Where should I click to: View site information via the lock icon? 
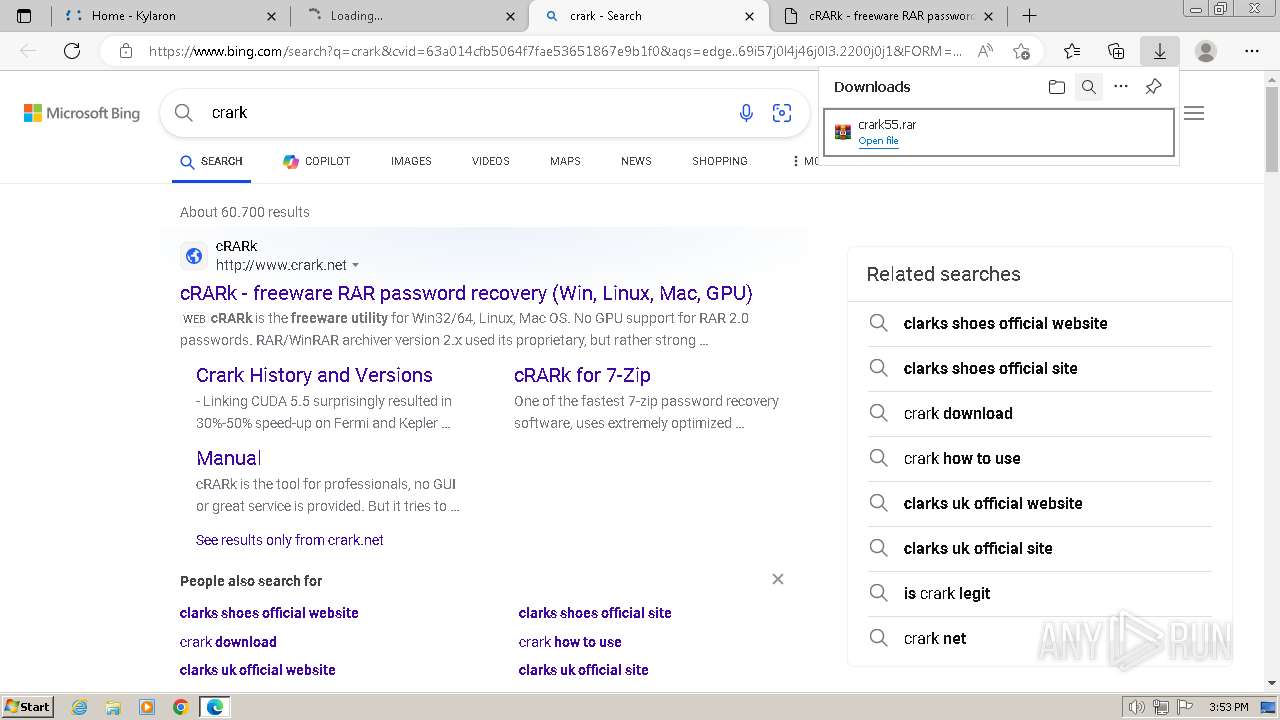[126, 51]
